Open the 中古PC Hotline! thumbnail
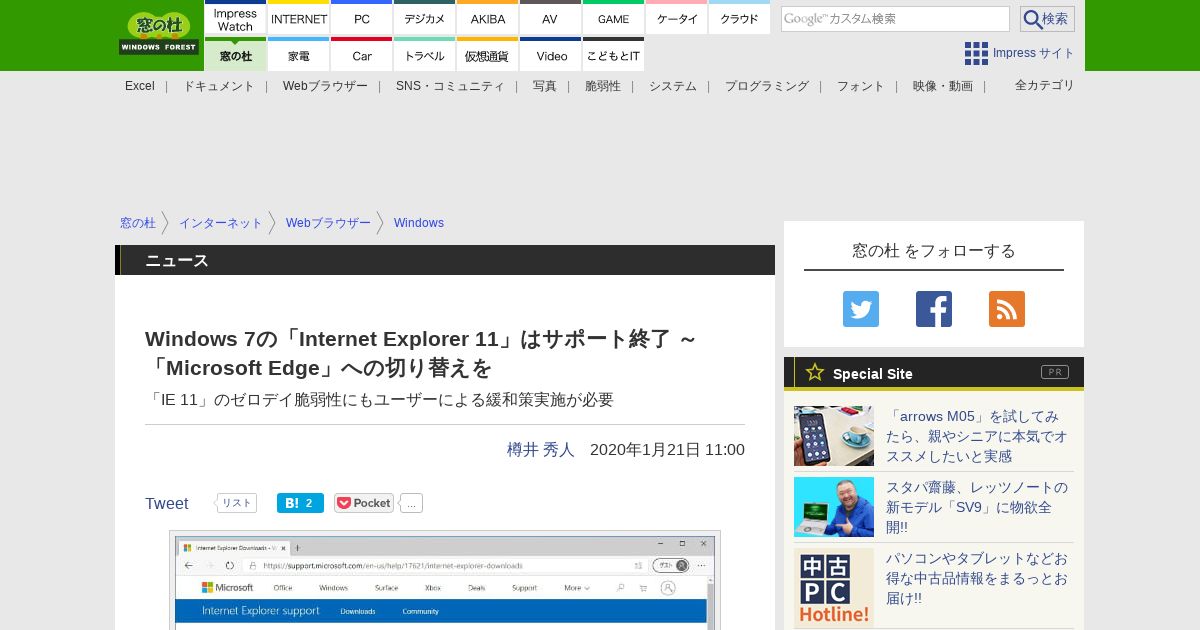Viewport: 1200px width, 630px height. pyautogui.click(x=834, y=588)
